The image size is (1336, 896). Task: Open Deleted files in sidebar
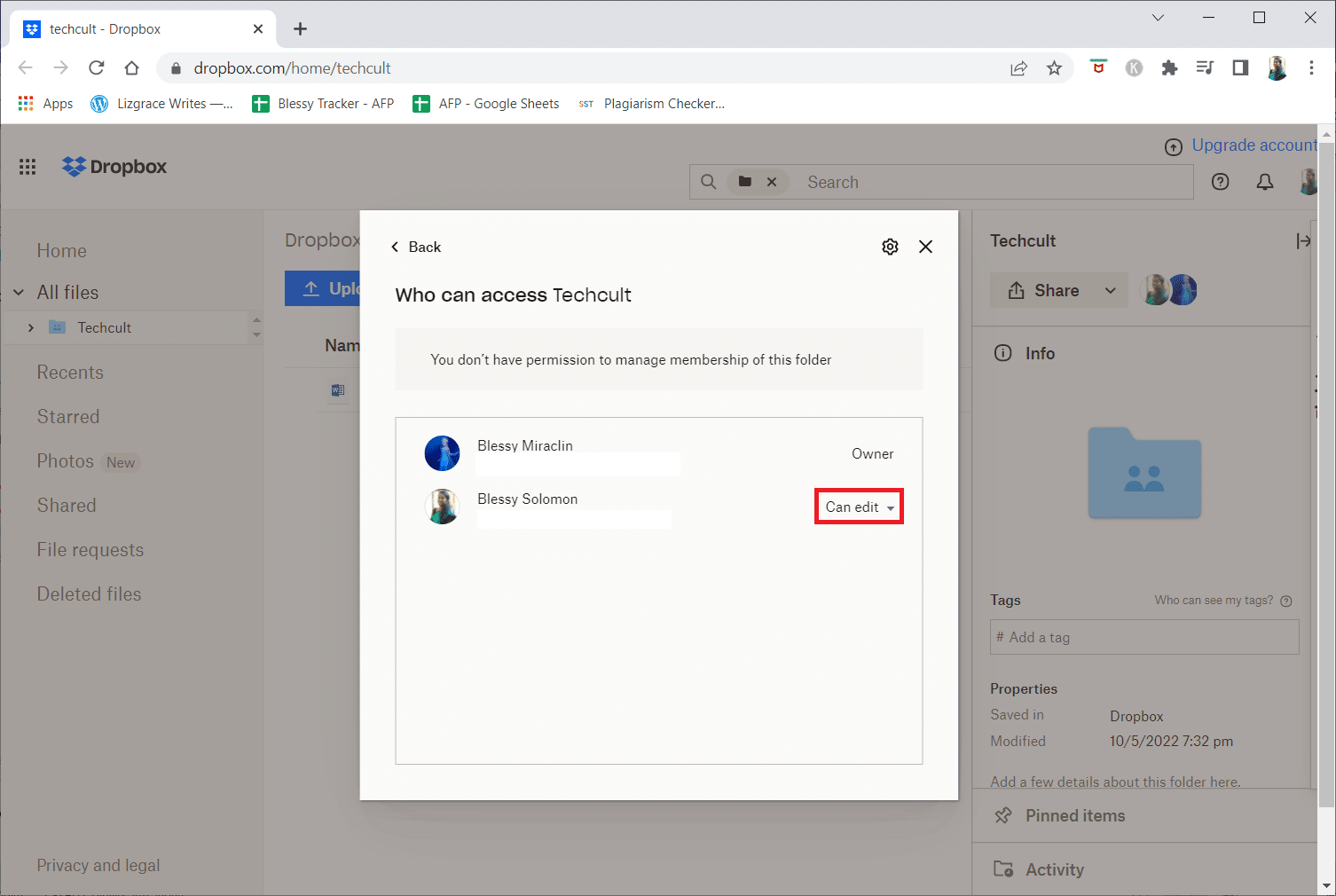click(x=89, y=594)
